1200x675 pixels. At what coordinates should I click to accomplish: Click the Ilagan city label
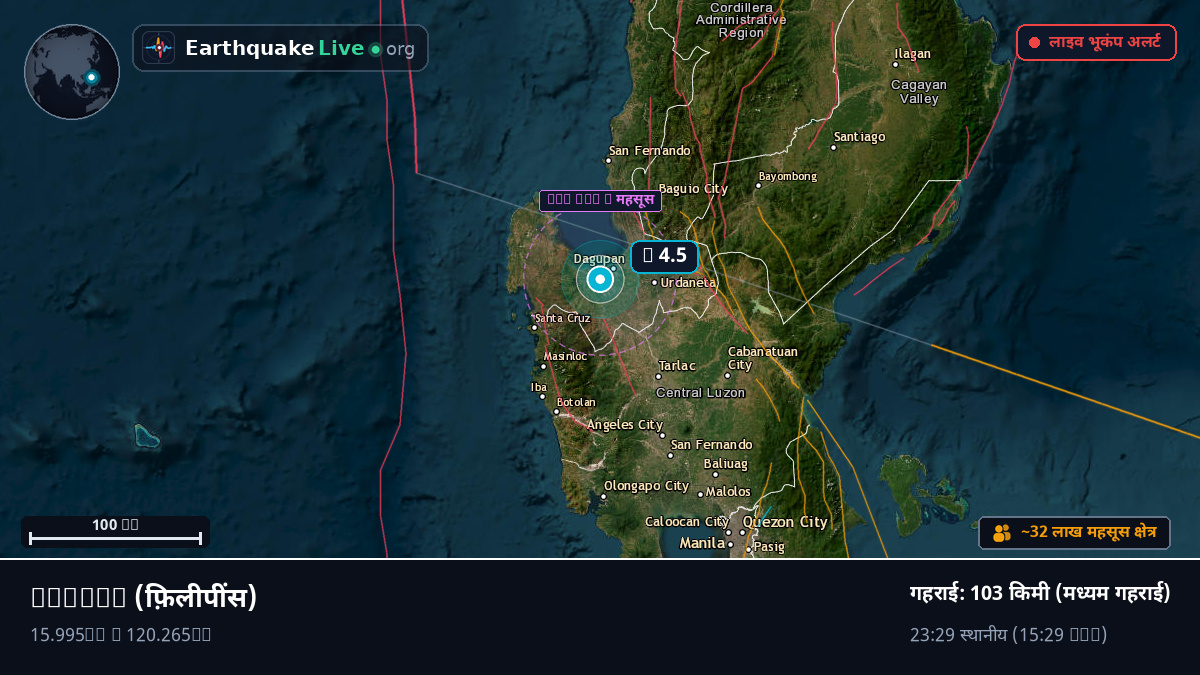click(913, 54)
